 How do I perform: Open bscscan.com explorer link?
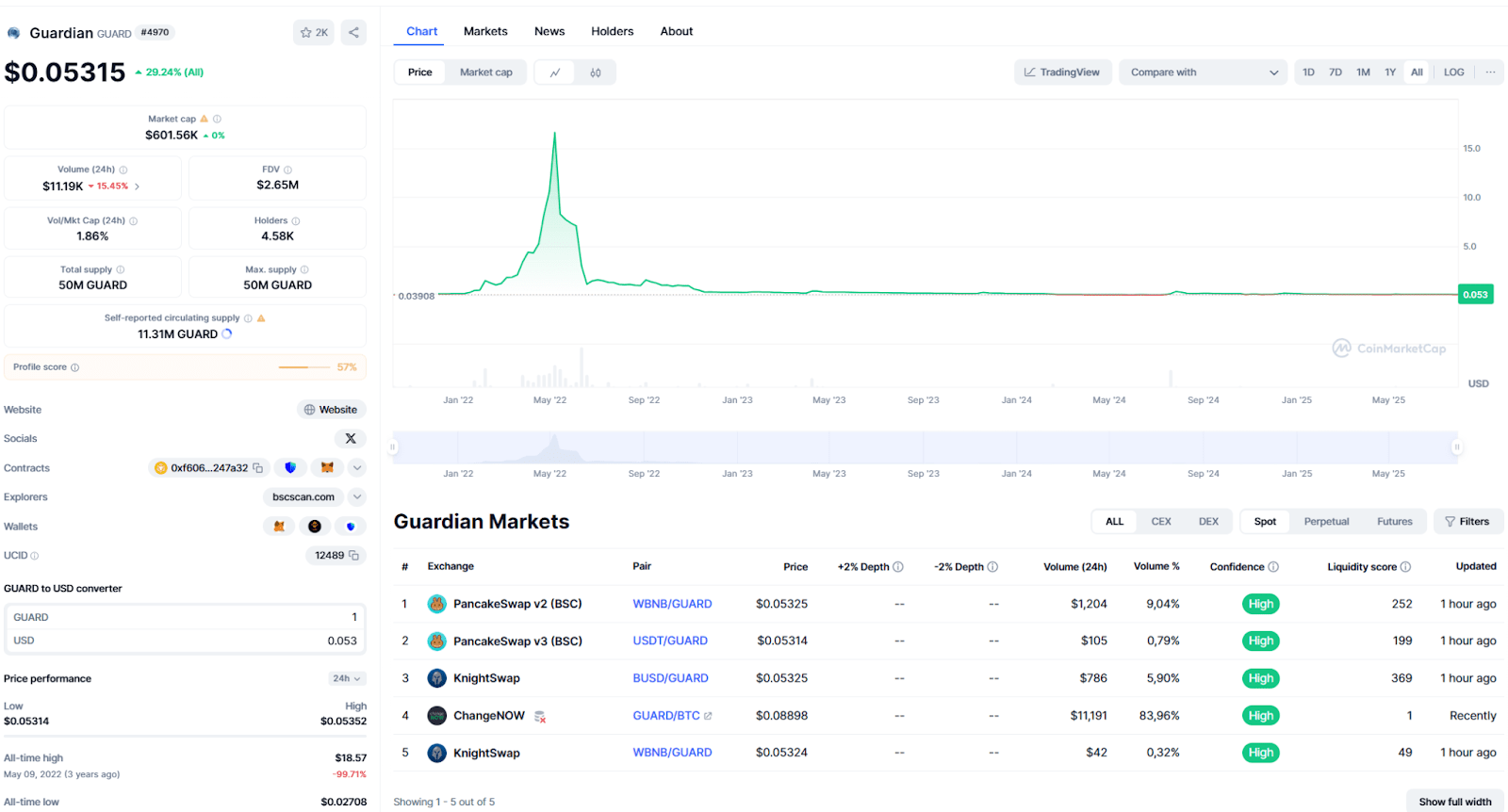tap(303, 496)
